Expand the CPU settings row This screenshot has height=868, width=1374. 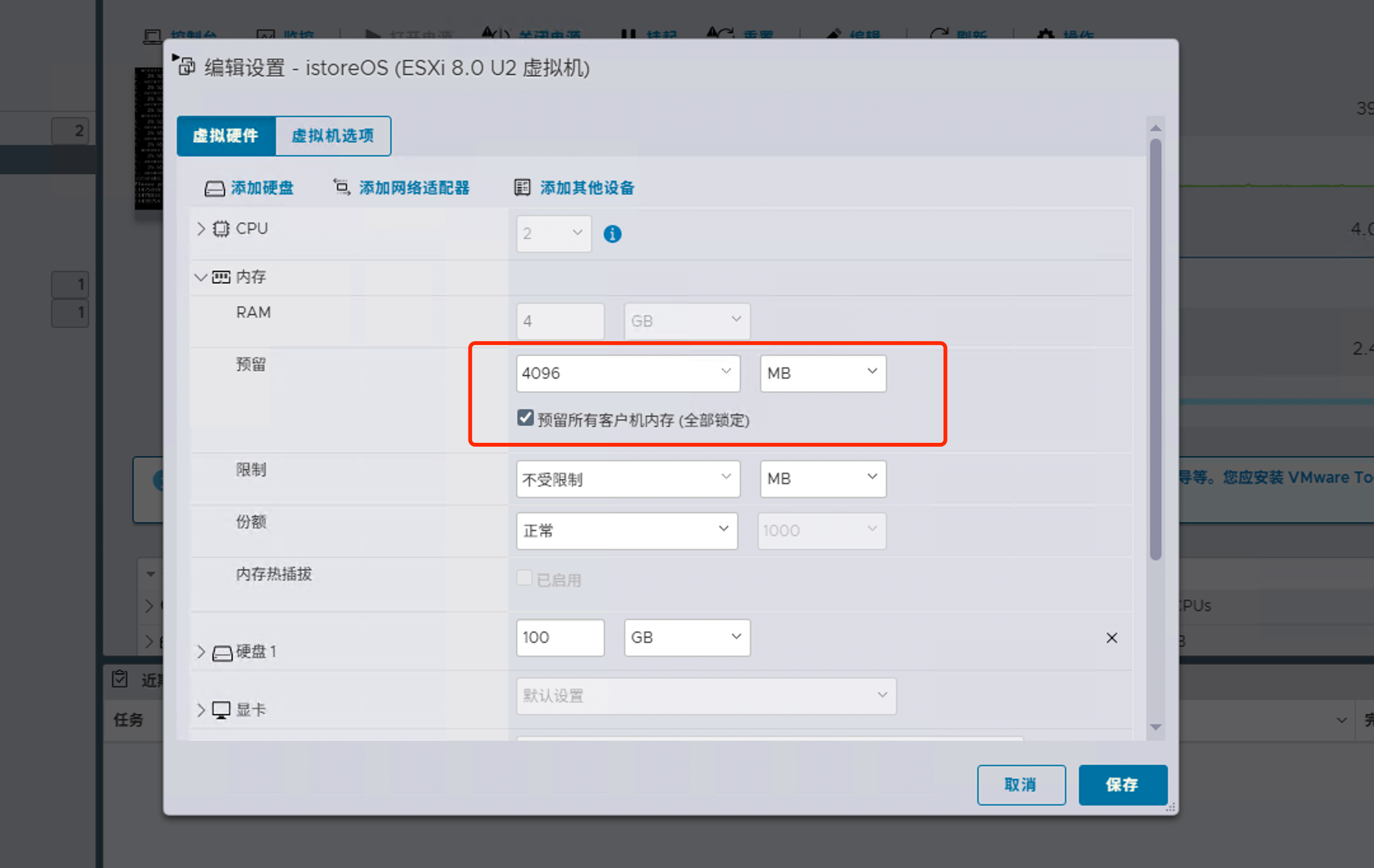[x=201, y=229]
